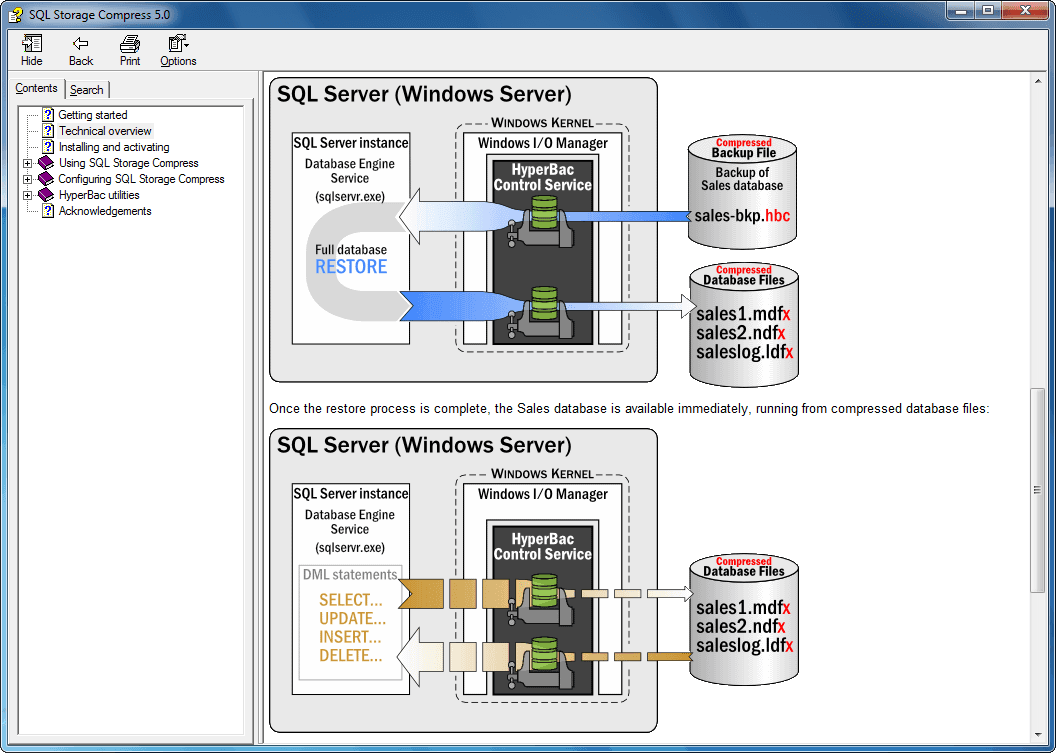Click the DML statements label
Viewport: 1056px width, 753px height.
tap(350, 575)
